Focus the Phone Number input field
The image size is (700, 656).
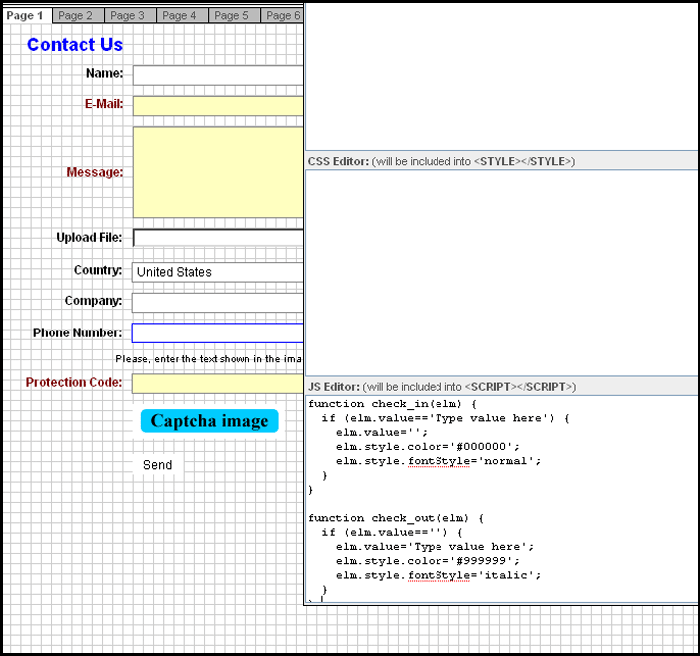click(217, 333)
